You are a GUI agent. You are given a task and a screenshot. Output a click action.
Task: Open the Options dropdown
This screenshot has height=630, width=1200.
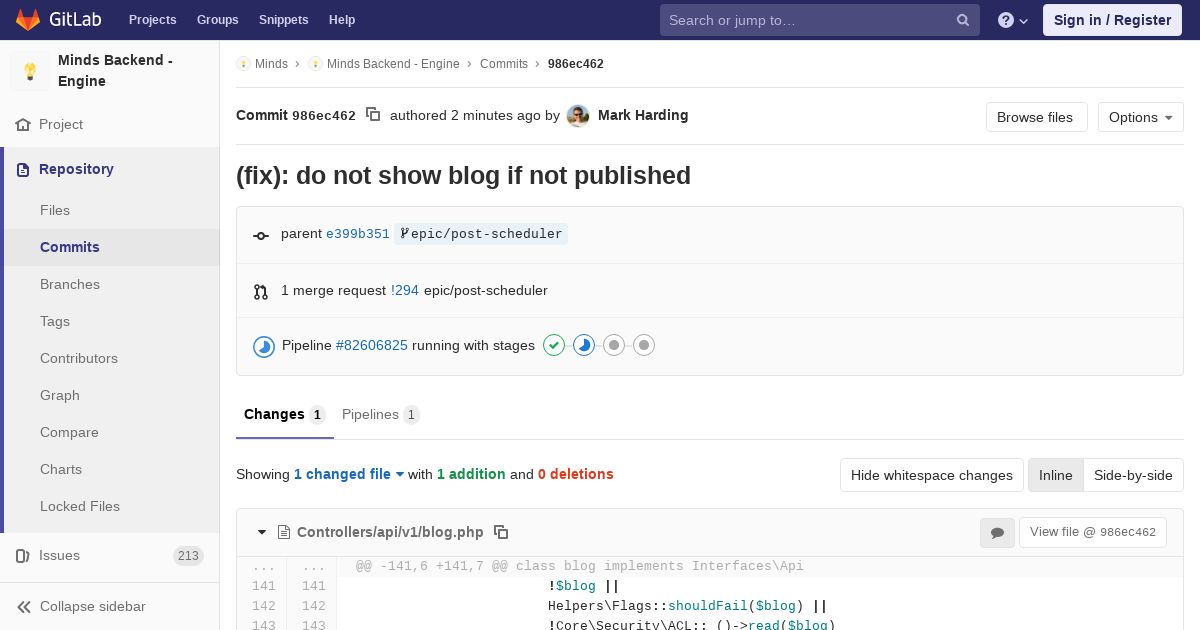pos(1141,117)
